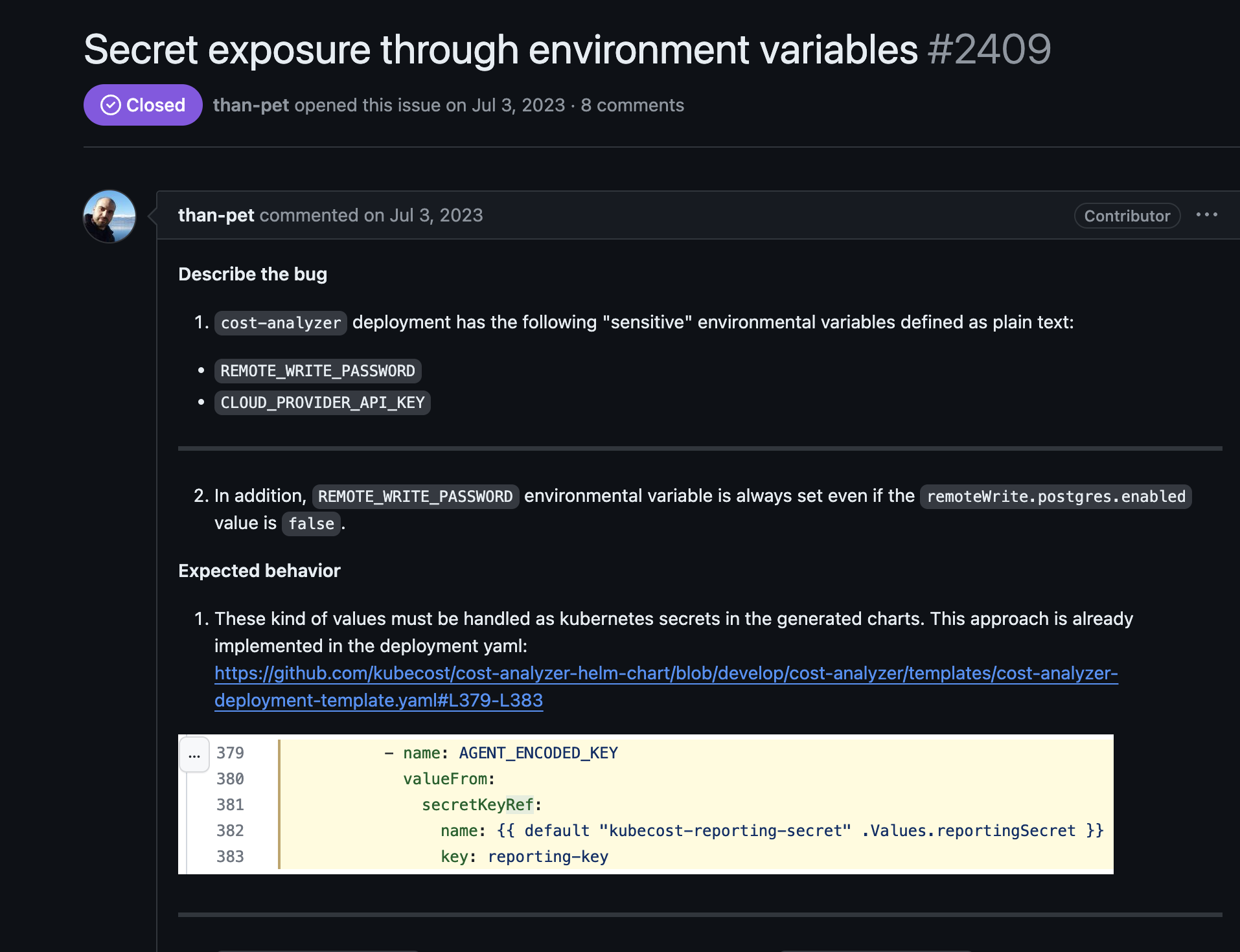
Task: View the 8 comments on this issue
Action: (x=632, y=105)
